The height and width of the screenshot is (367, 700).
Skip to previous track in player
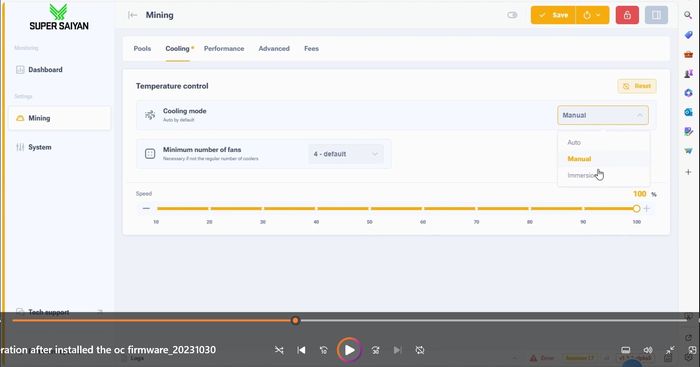click(x=301, y=350)
